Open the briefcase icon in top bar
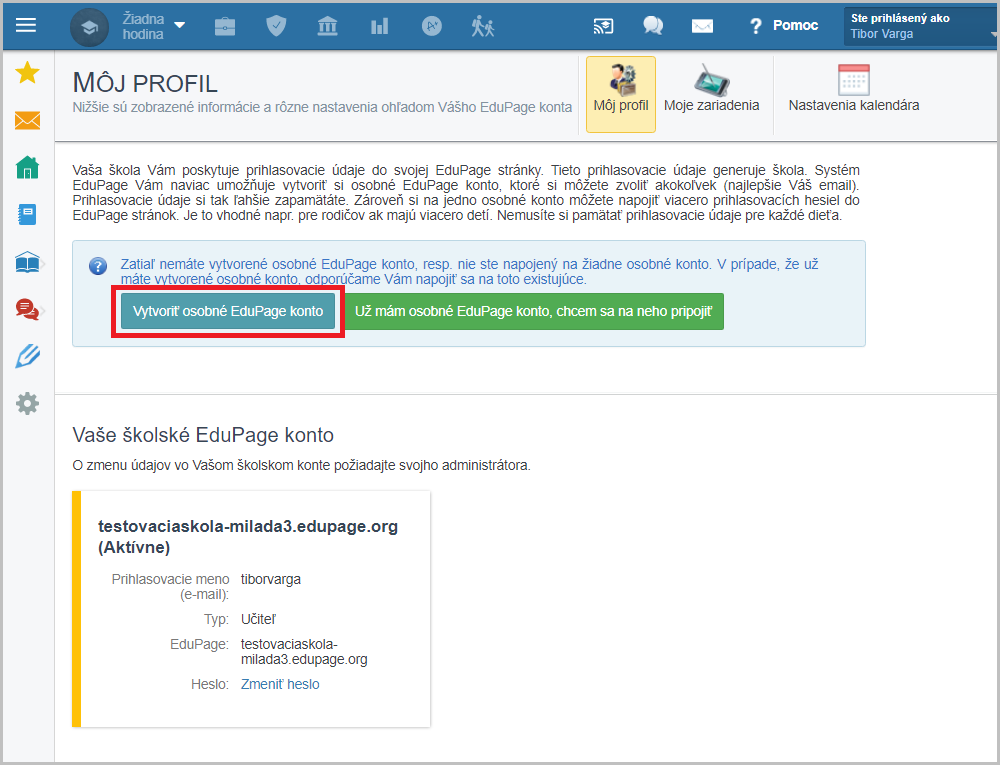1000x765 pixels. 224,26
